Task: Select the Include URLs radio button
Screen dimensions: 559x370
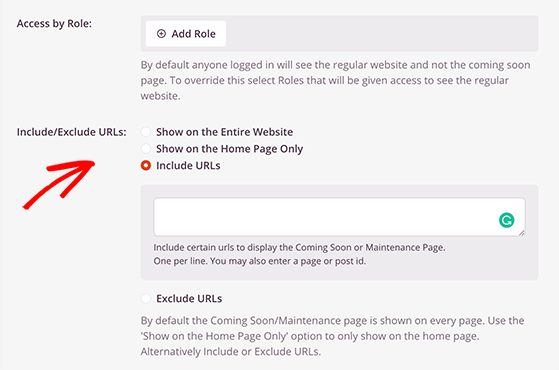Action: 146,165
